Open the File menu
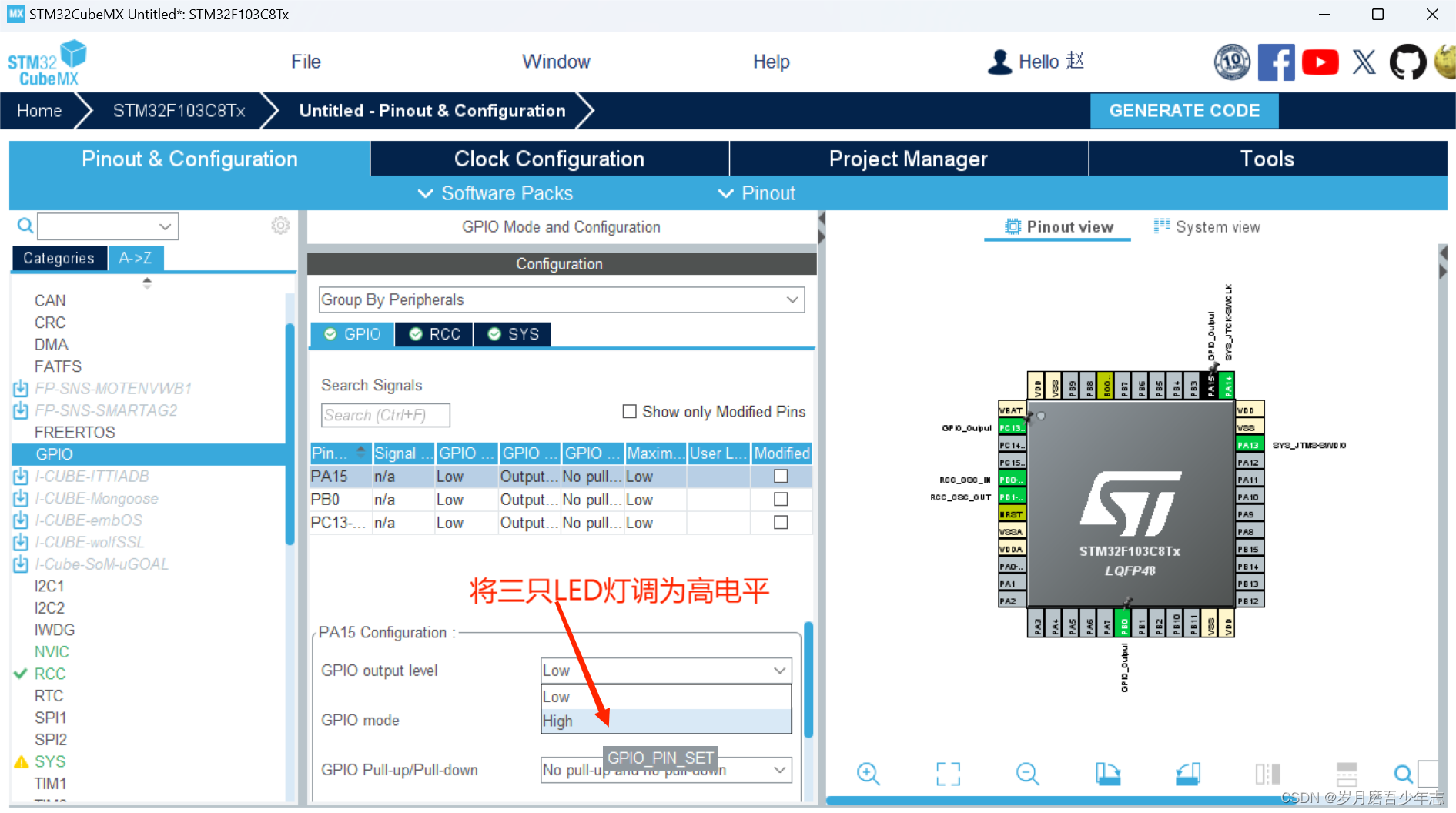This screenshot has height=813, width=1456. pyautogui.click(x=306, y=62)
